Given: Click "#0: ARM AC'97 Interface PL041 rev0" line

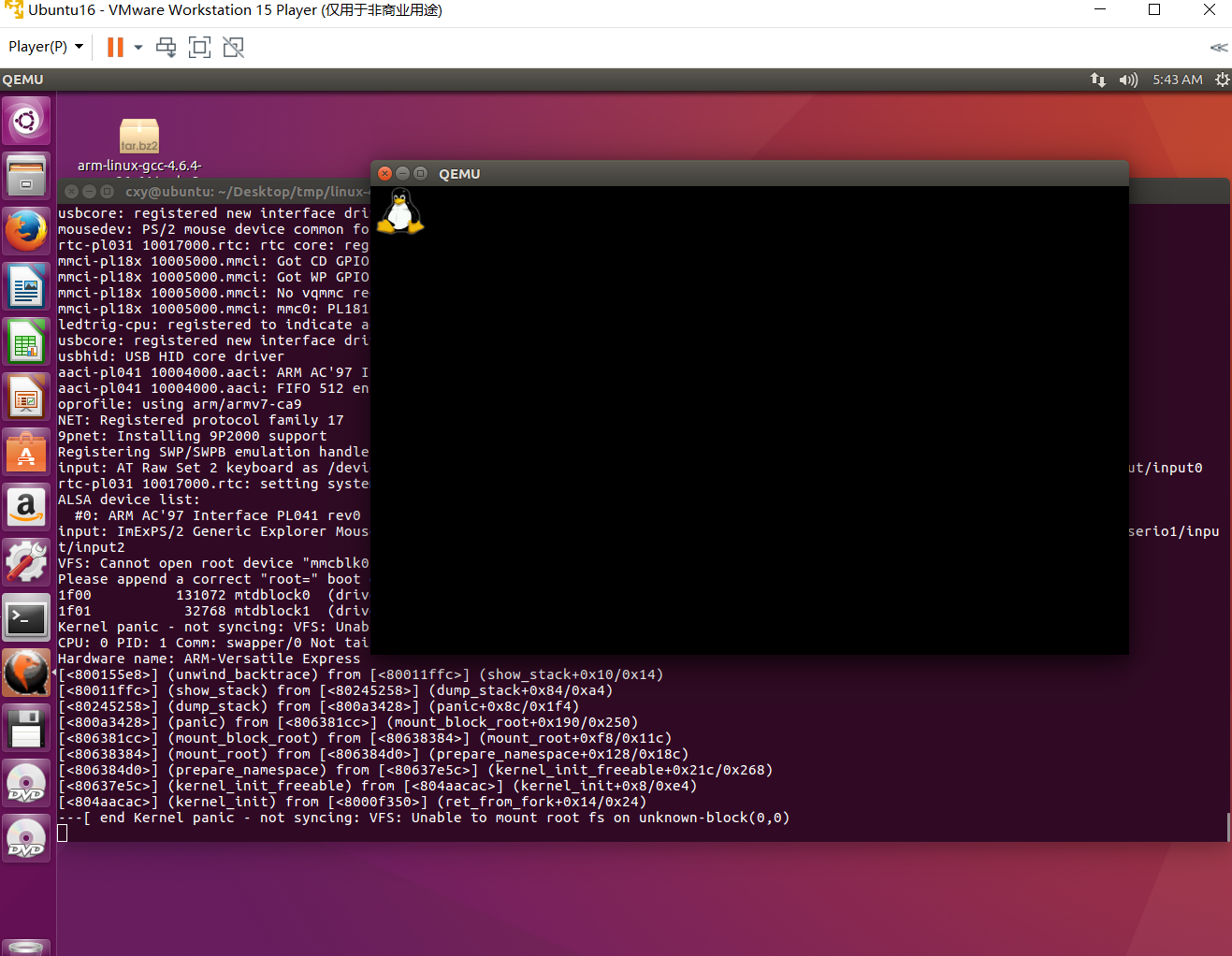Looking at the screenshot, I should 218,515.
